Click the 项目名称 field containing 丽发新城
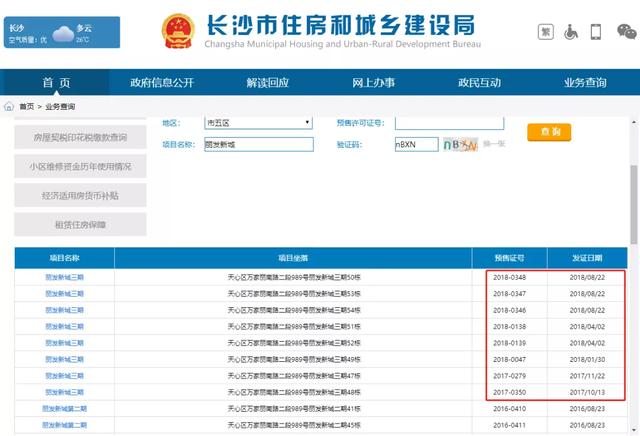Viewport: 640px width, 436px height. [258, 145]
